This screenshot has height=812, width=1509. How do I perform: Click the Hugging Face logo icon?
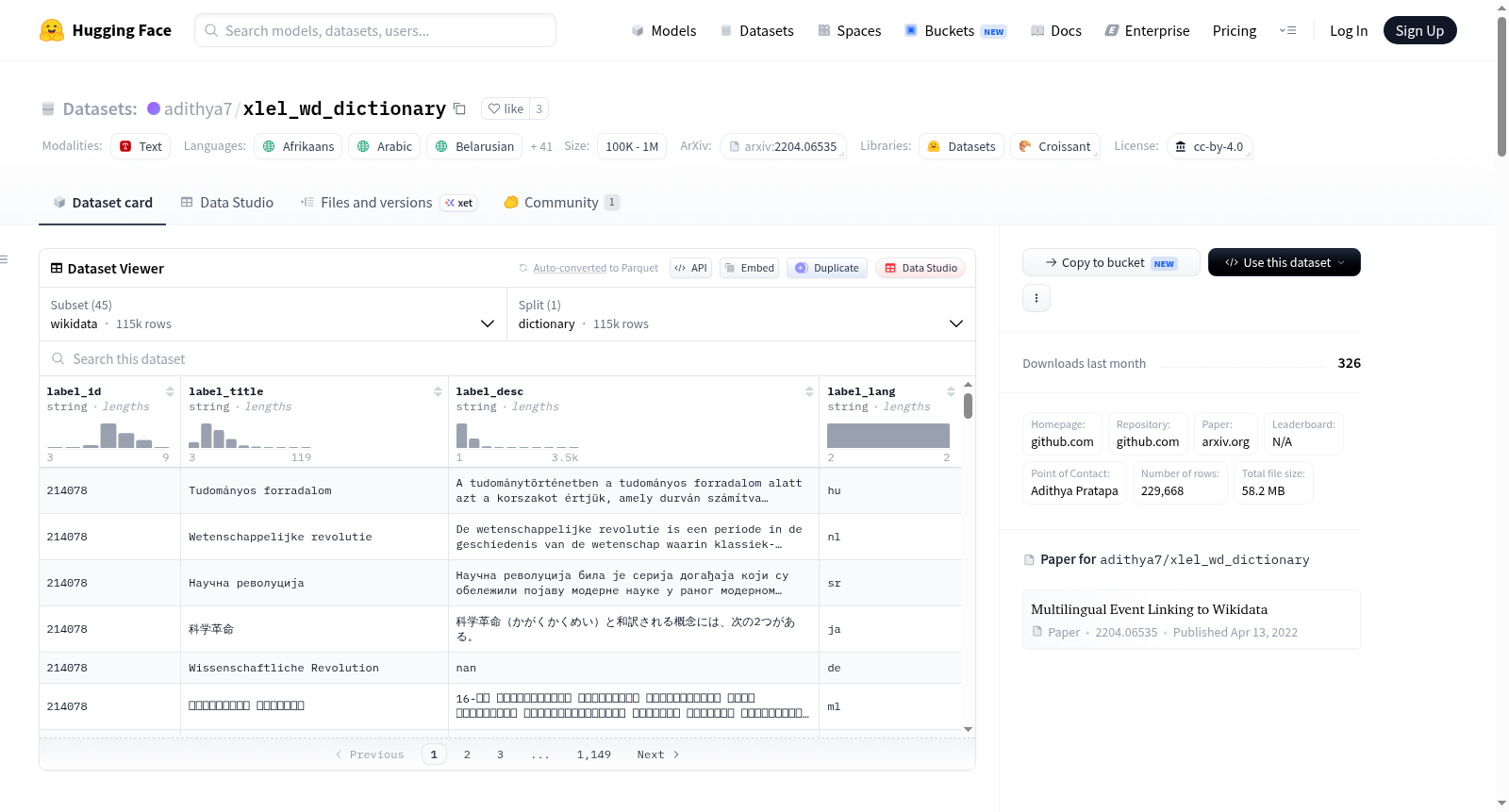[x=52, y=30]
